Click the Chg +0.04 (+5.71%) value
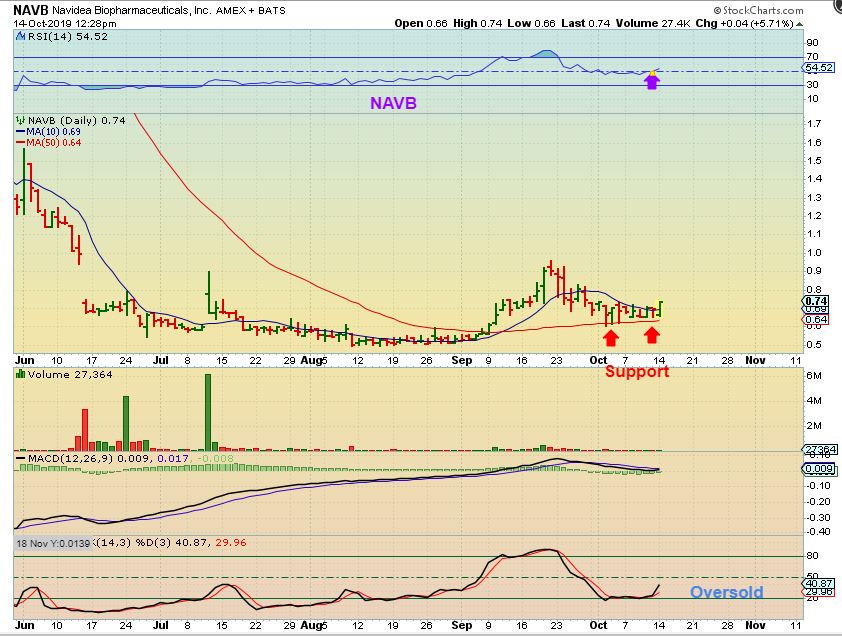 tap(744, 24)
